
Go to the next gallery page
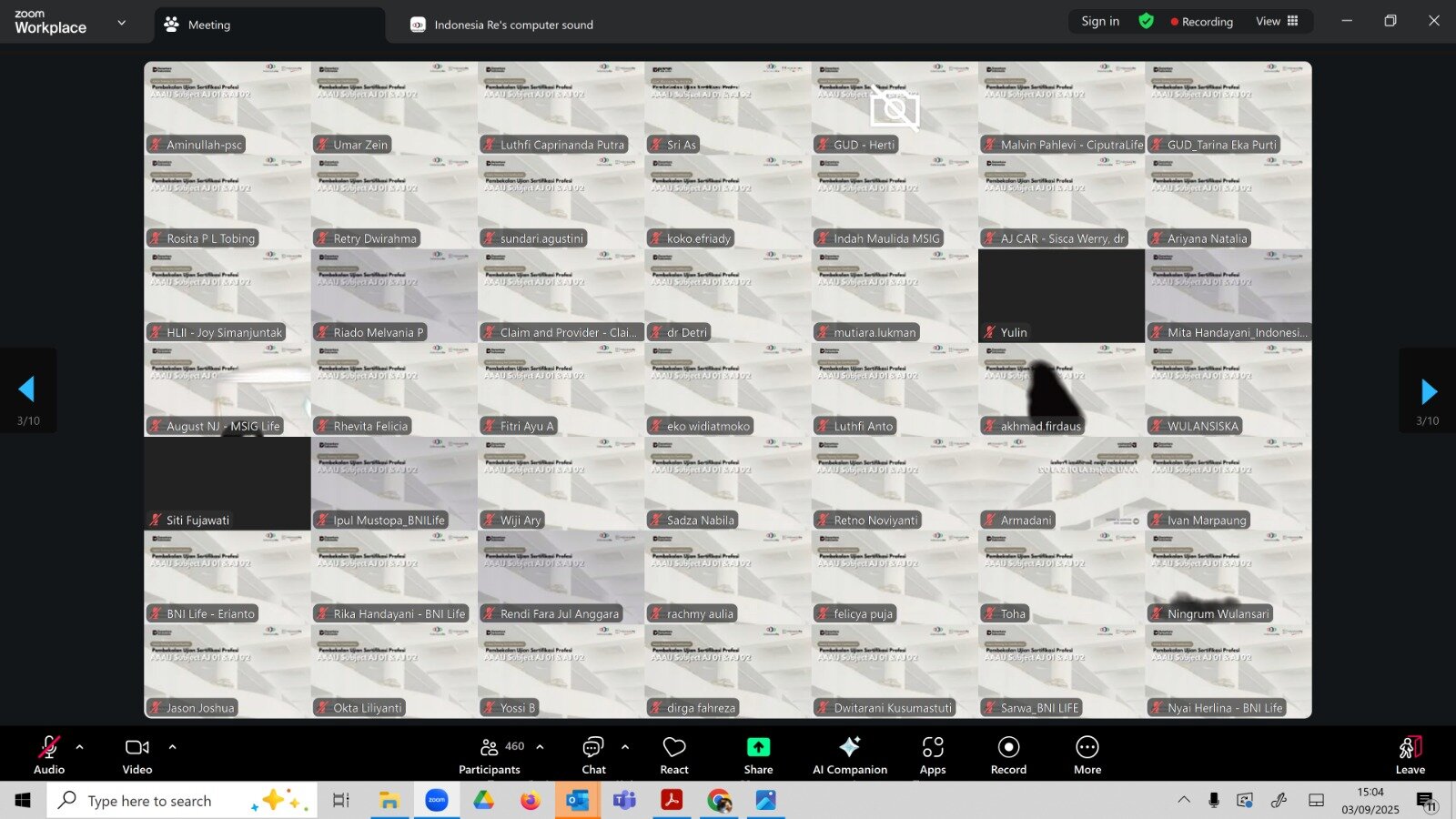pos(1428,391)
